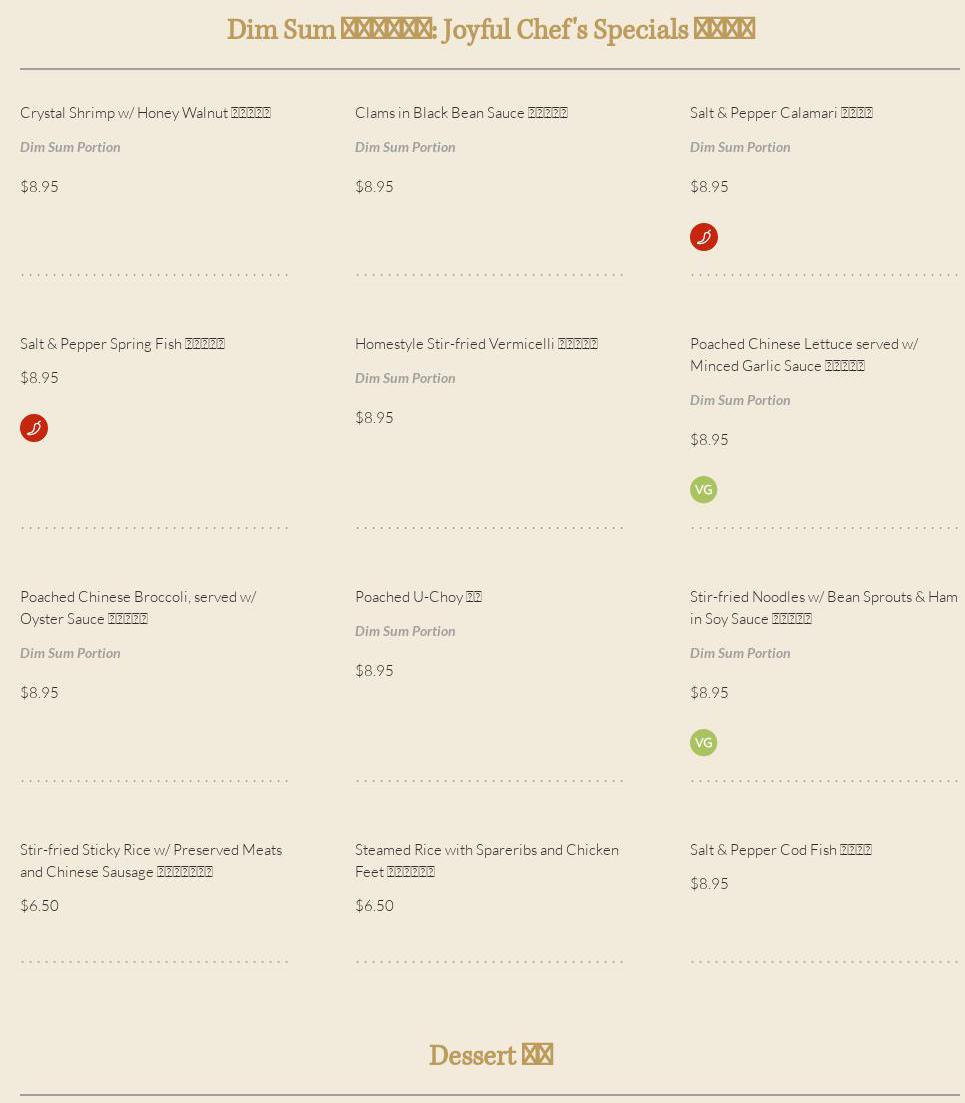Viewport: 965px width, 1103px height.
Task: Click the spicy chili icon under Salt & Pepper Spring Fish
Action: [34, 428]
